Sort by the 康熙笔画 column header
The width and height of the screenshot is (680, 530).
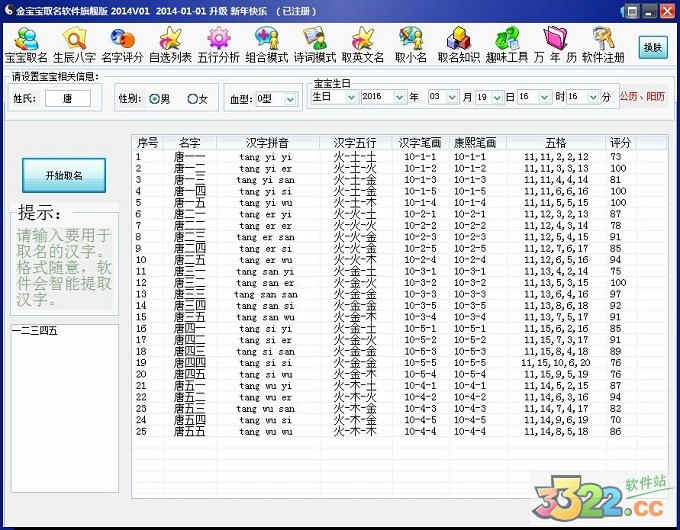click(x=475, y=142)
